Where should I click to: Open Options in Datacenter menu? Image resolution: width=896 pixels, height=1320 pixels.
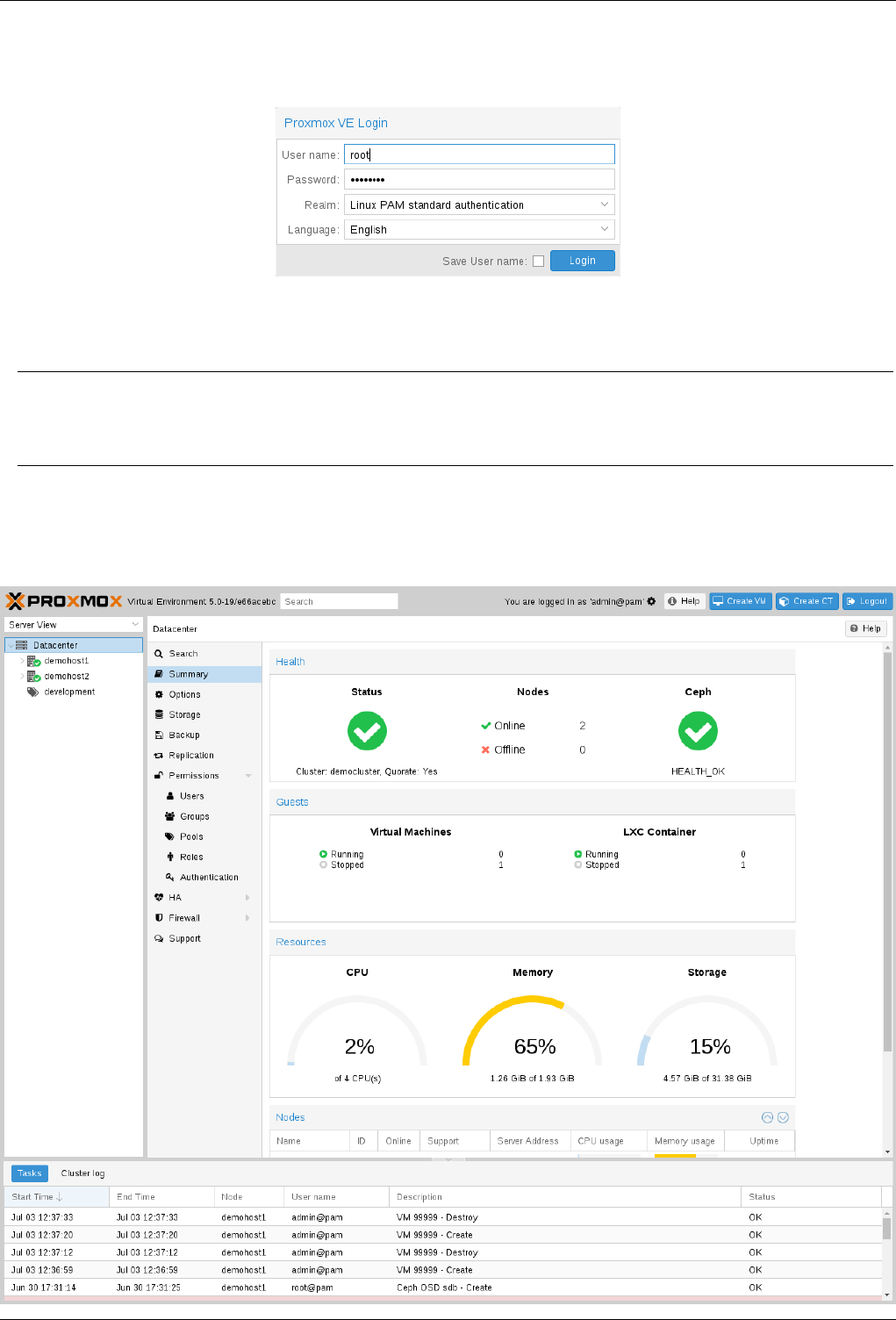185,694
